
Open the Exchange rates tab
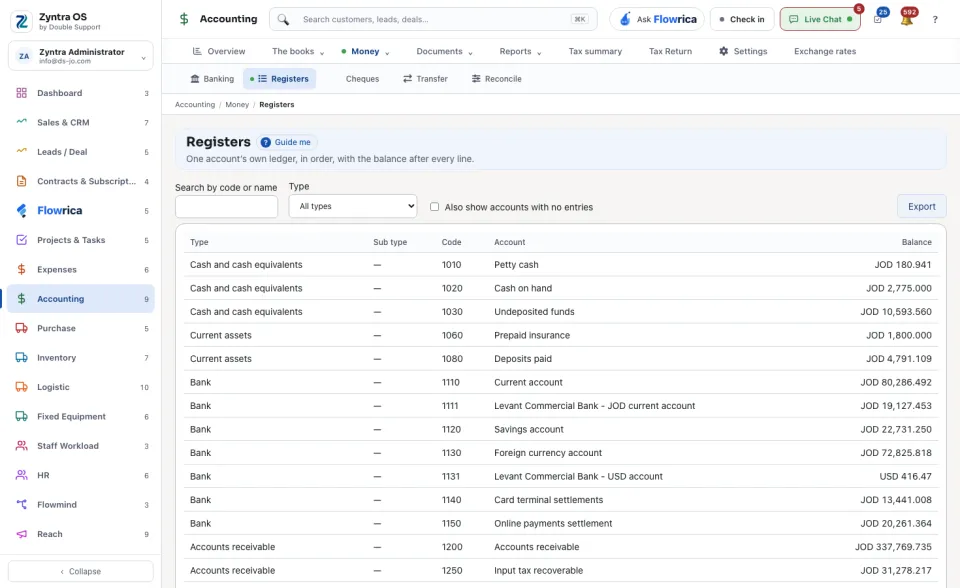pyautogui.click(x=825, y=51)
